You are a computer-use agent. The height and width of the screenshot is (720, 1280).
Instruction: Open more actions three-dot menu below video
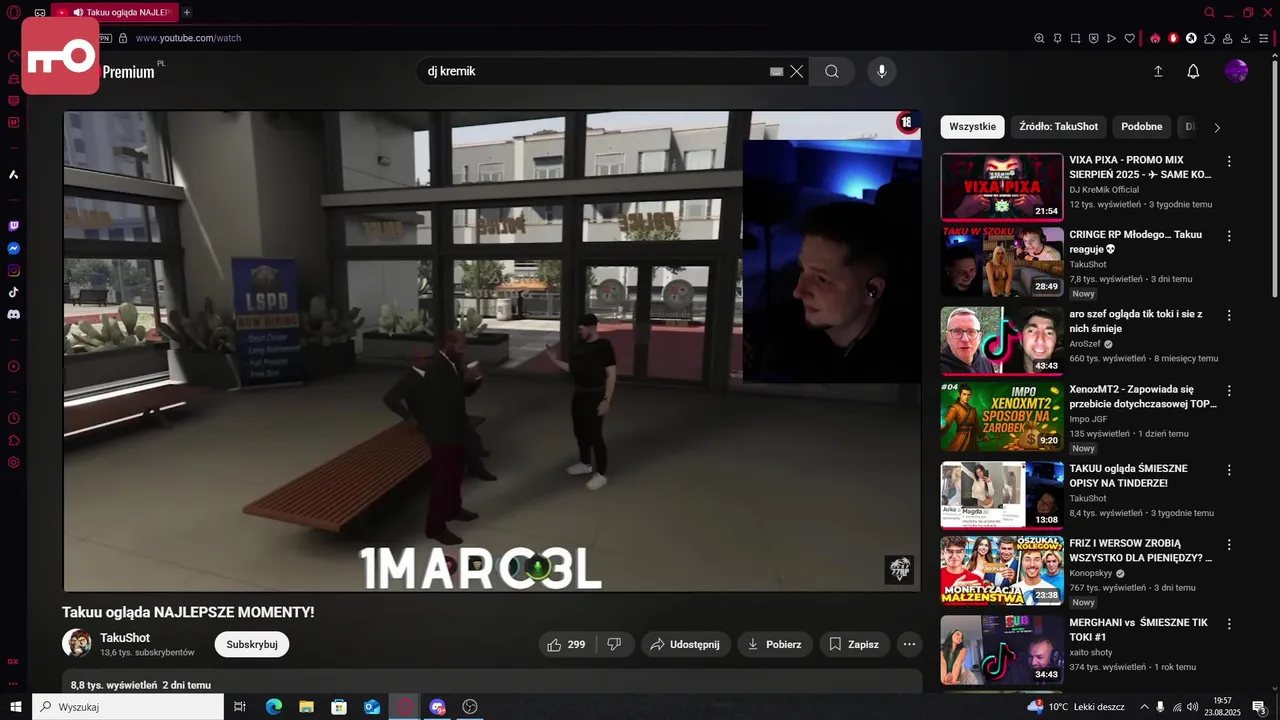click(909, 644)
